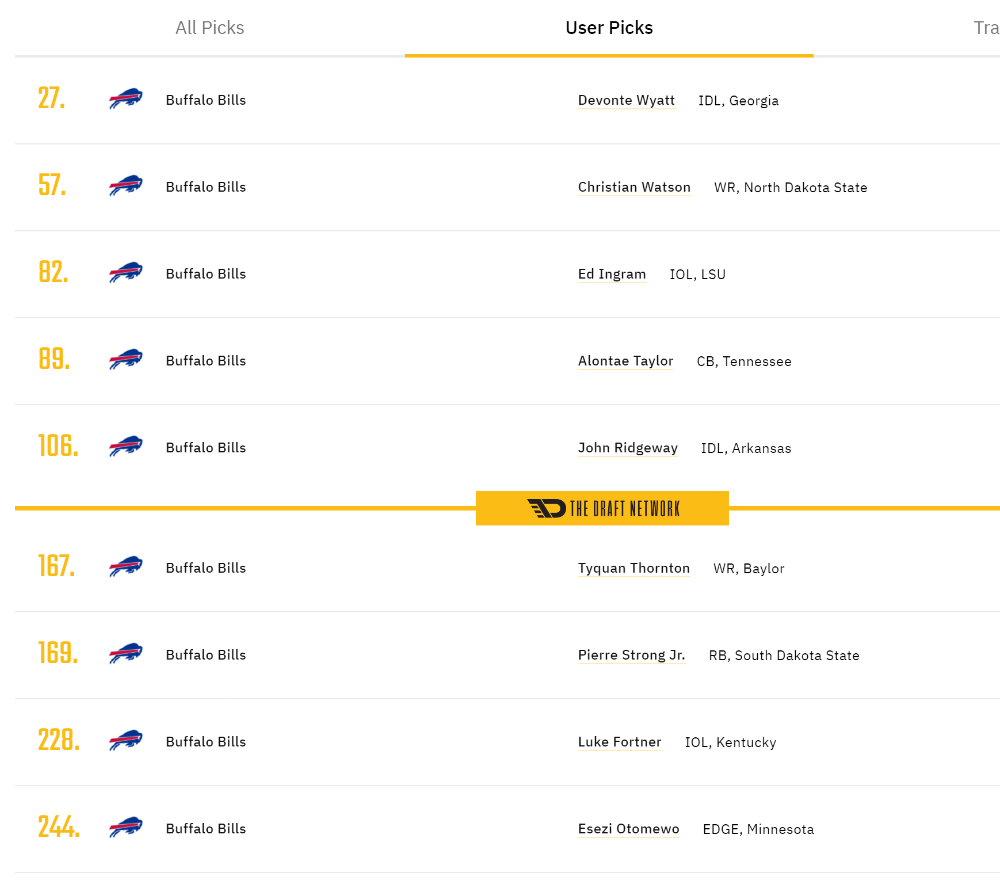Open Esezi Otomewo player link
Screen dimensions: 1000x880
click(x=629, y=828)
